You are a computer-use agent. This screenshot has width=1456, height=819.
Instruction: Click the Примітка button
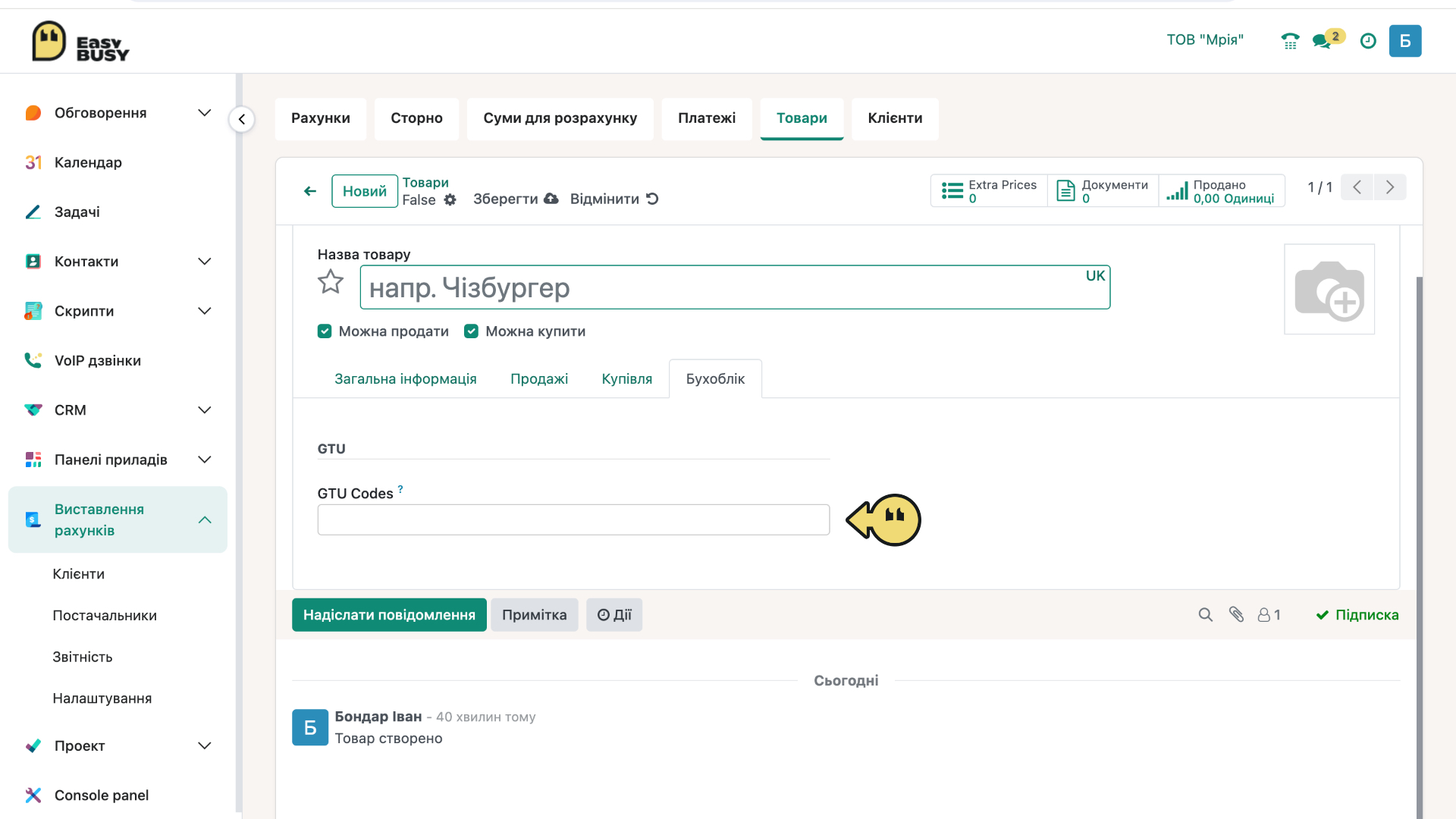[x=535, y=615]
